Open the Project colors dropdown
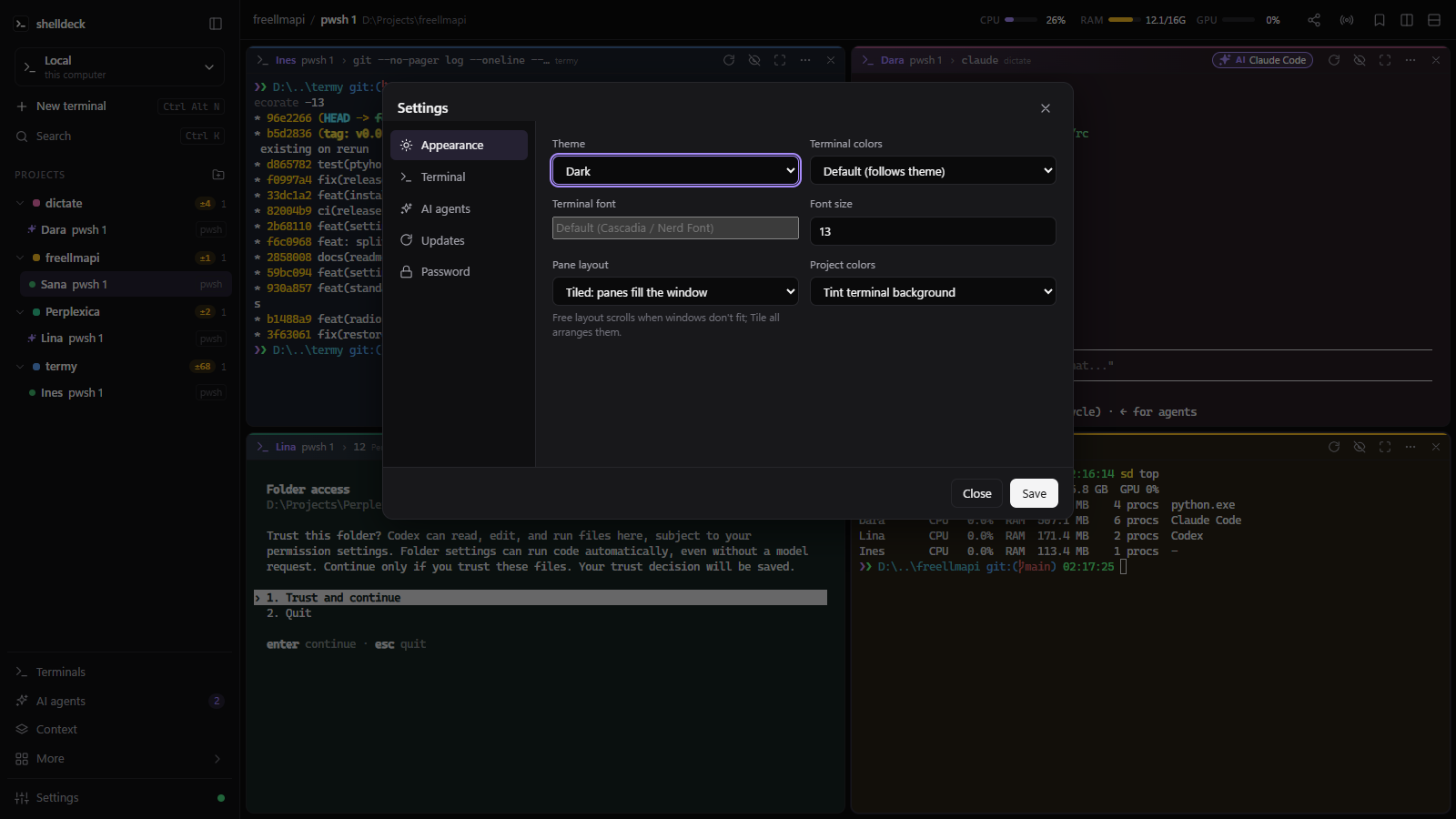The height and width of the screenshot is (819, 1456). [x=933, y=291]
